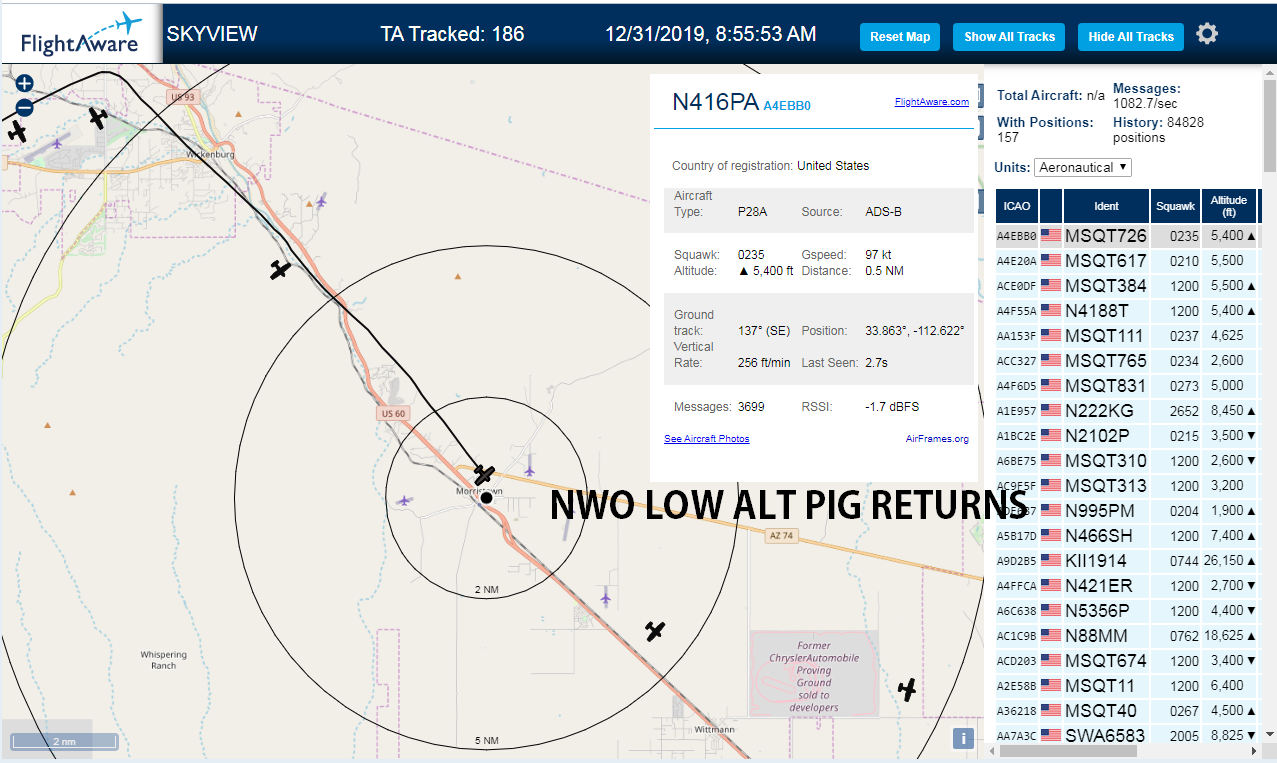Open the map info 'i' button
This screenshot has height=763, width=1277.
coord(963,738)
